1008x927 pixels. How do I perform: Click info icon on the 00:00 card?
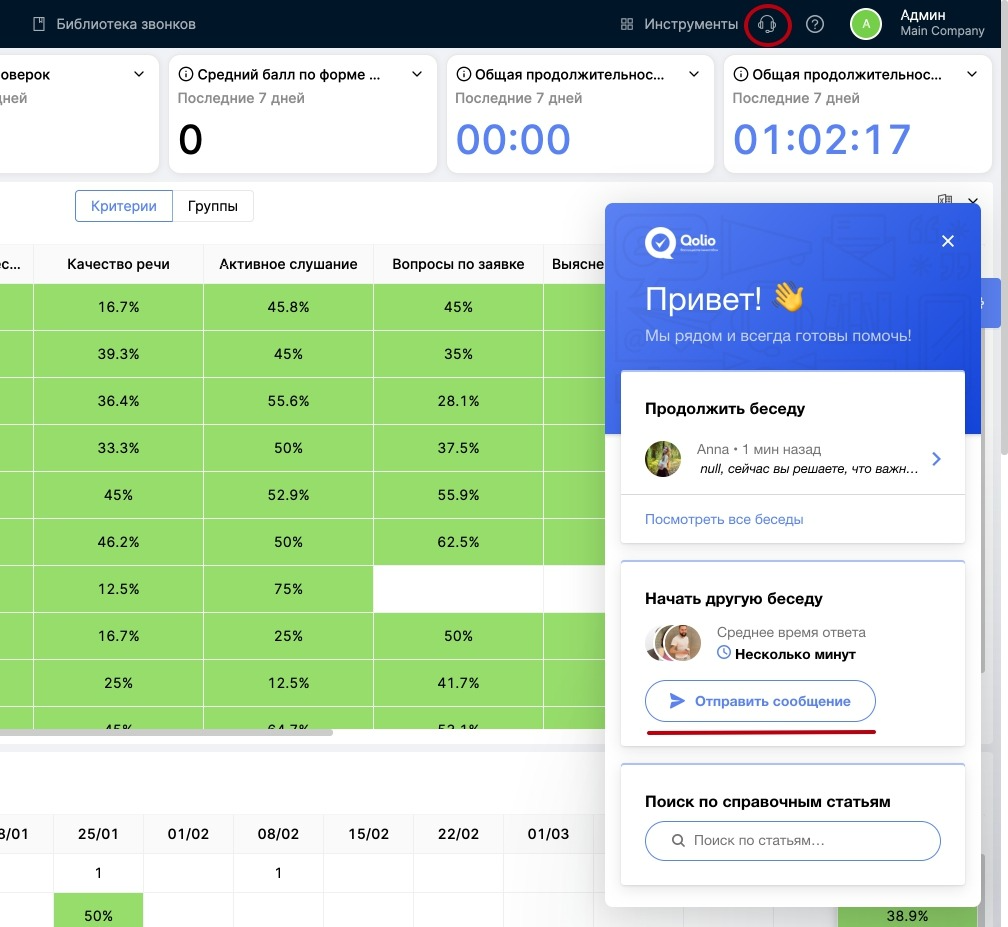tap(463, 75)
